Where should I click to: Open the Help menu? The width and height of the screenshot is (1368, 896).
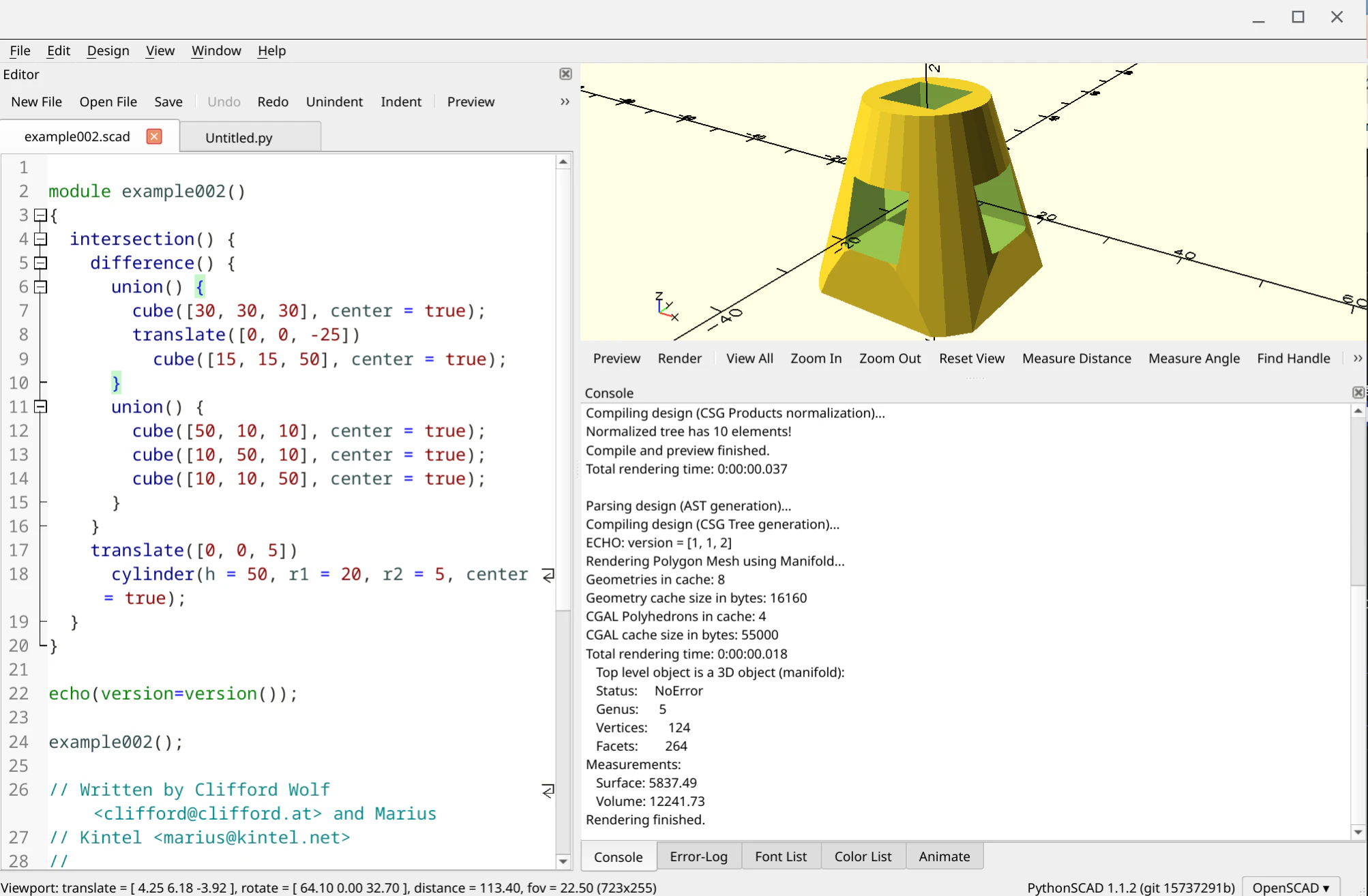271,50
